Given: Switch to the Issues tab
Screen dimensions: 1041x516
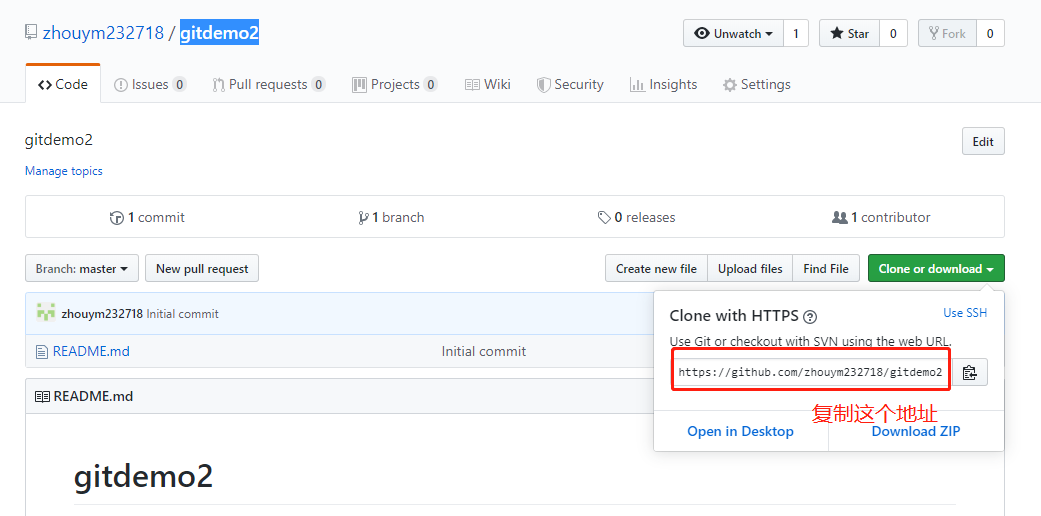Looking at the screenshot, I should [x=150, y=84].
